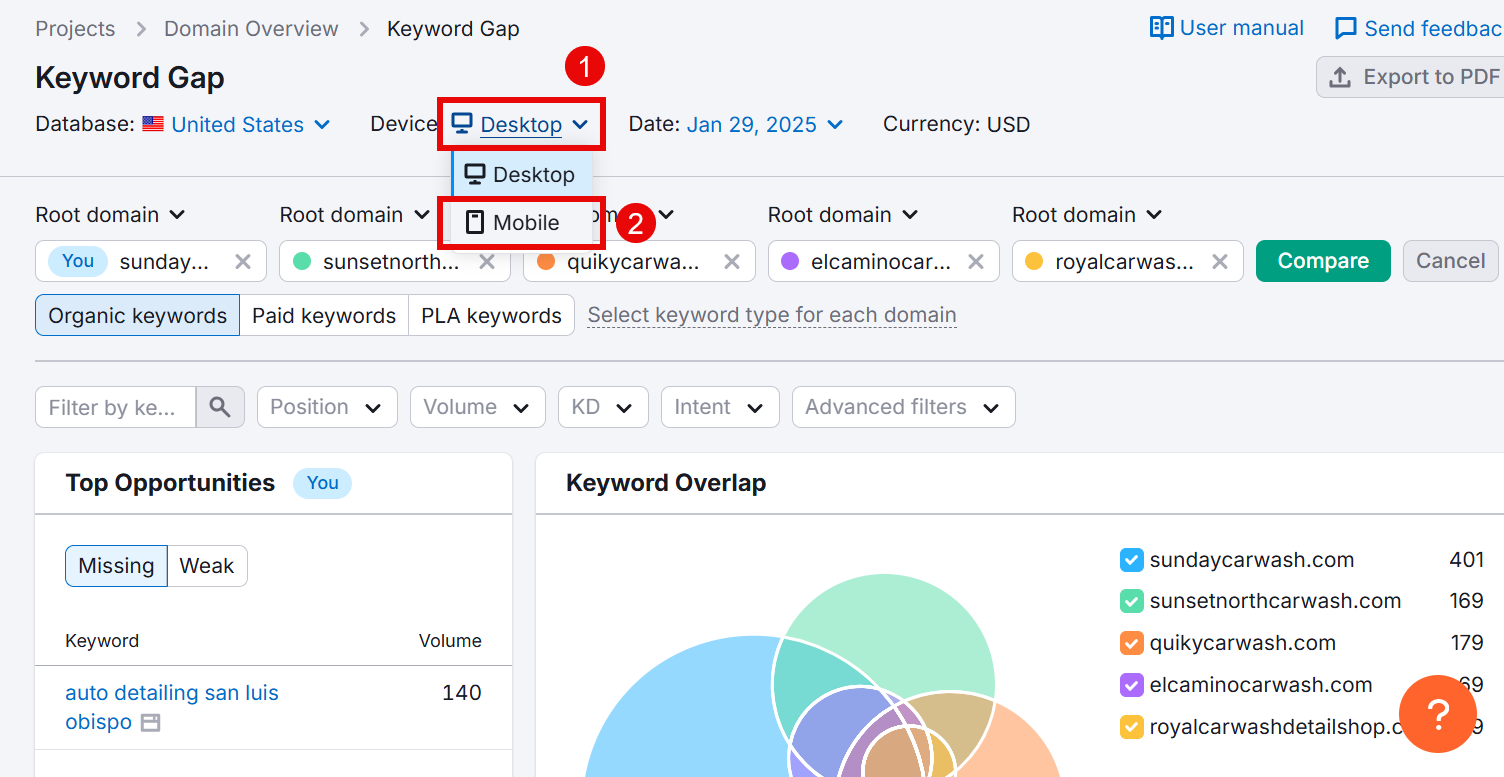Choose Mobile in the device menu
Viewport: 1504px width, 777px height.
(522, 222)
